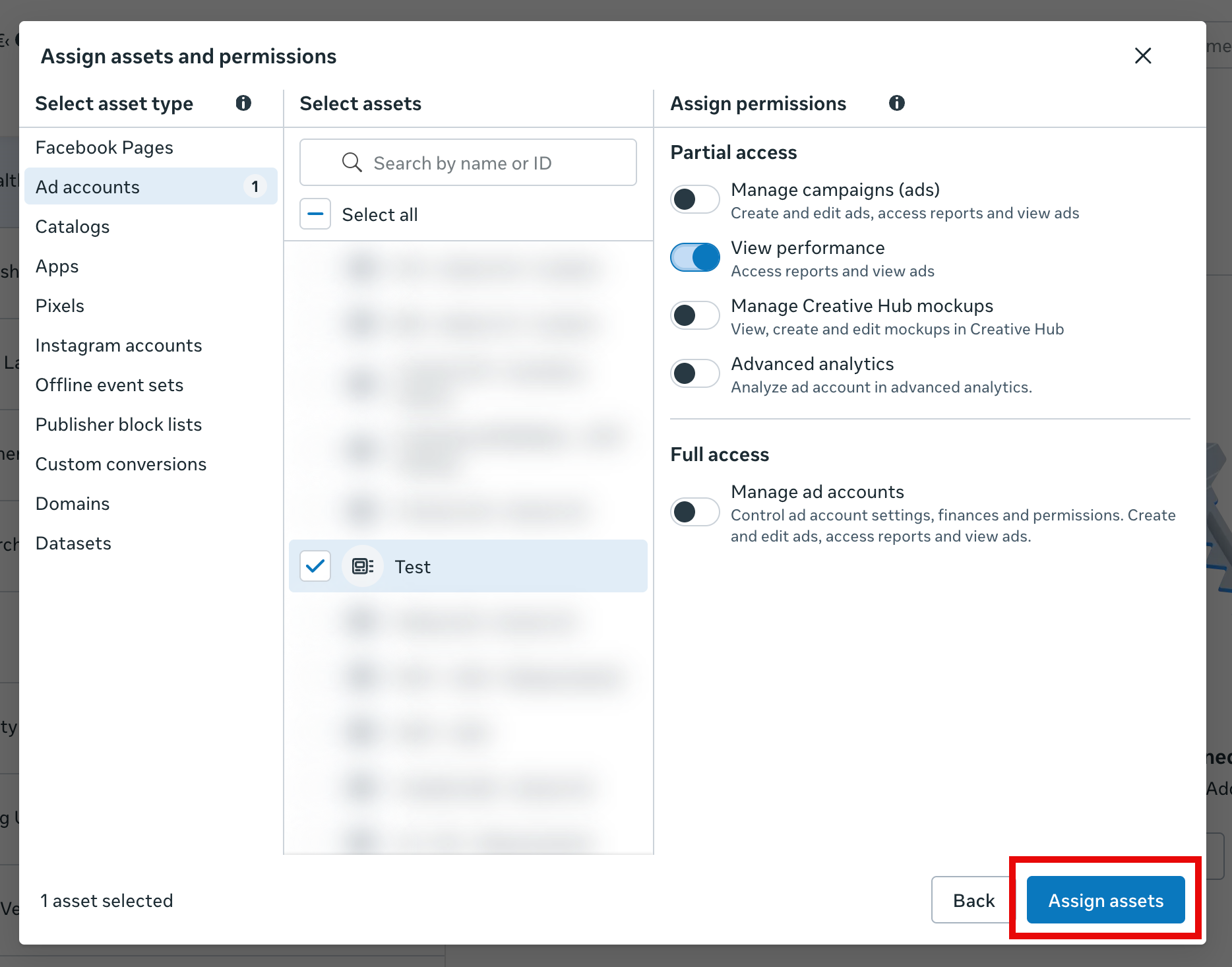Toggle the Manage campaigns (ads) switch
Viewport: 1232px width, 967px height.
[694, 199]
